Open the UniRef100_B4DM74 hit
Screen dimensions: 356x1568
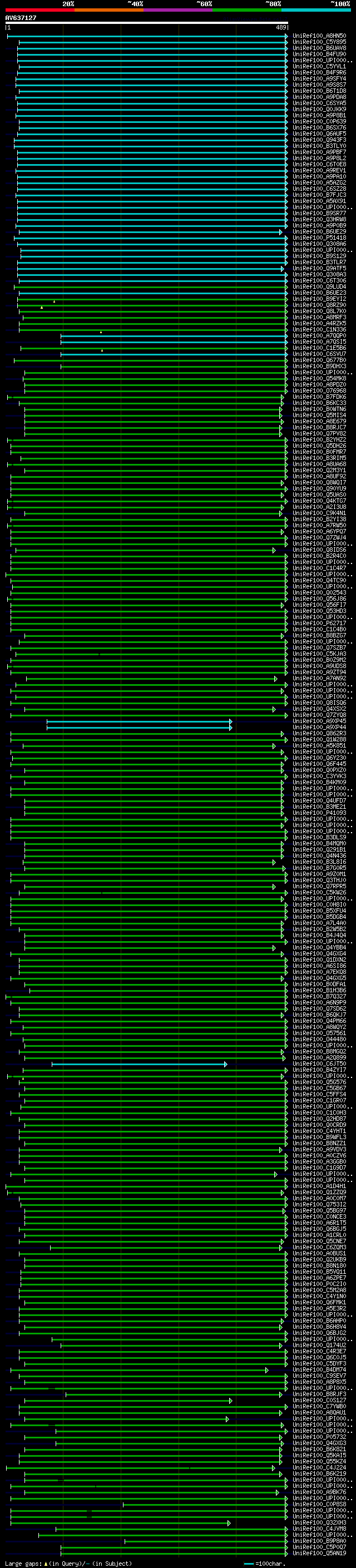point(319,1370)
